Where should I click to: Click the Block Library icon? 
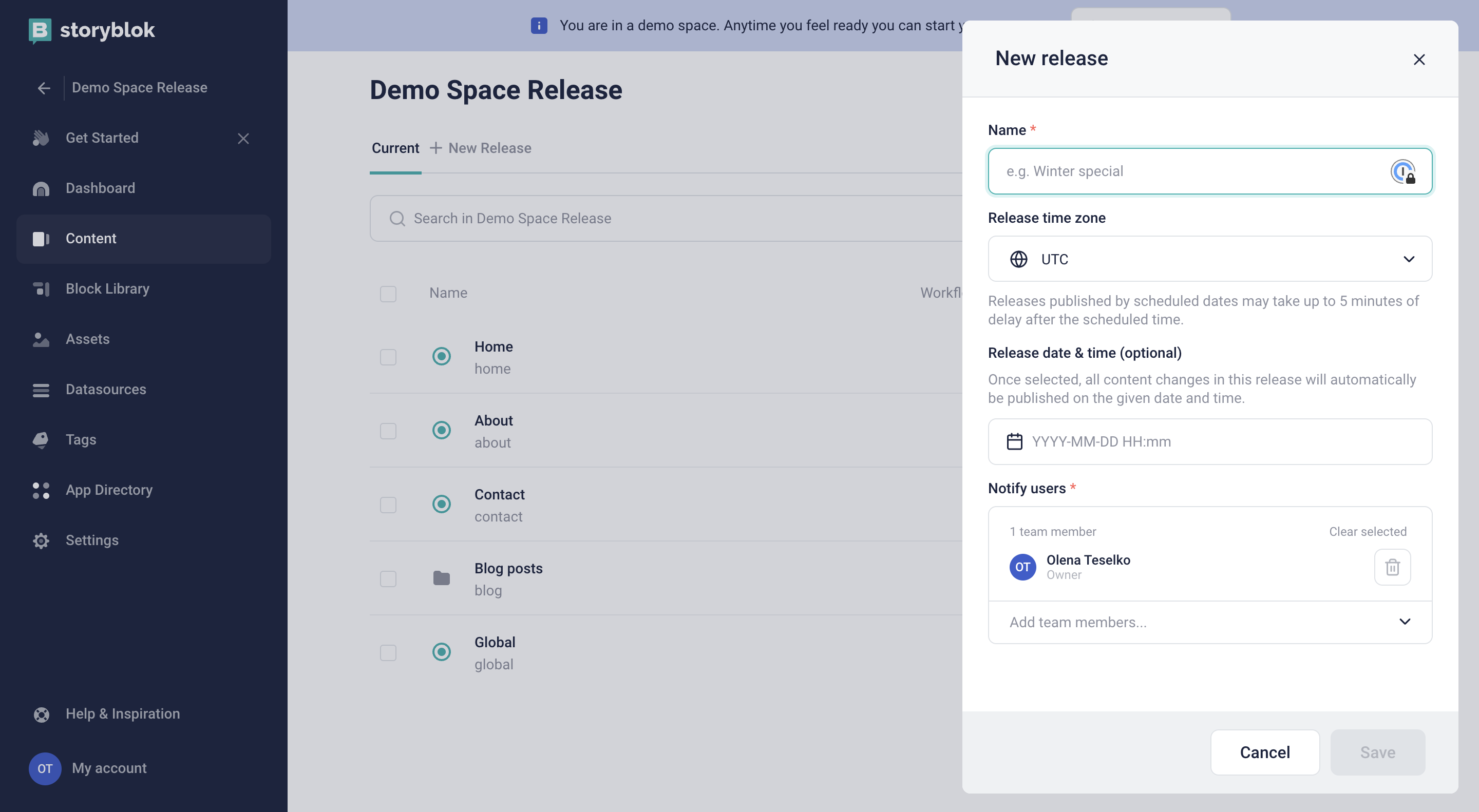(41, 289)
